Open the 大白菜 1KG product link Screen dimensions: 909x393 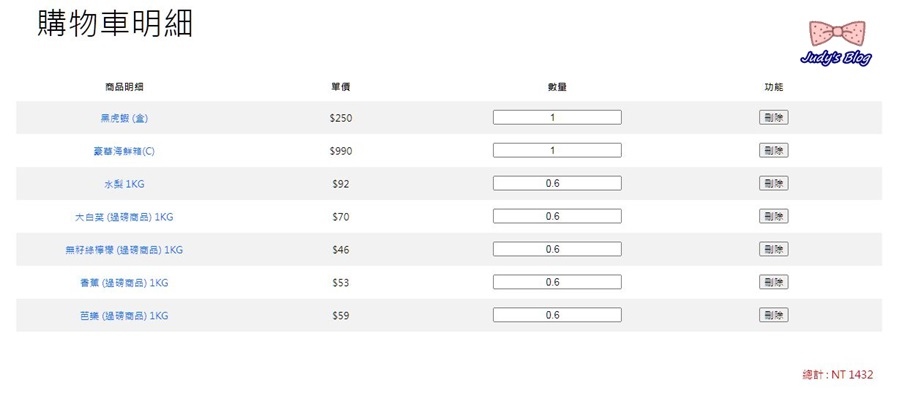[x=124, y=217]
